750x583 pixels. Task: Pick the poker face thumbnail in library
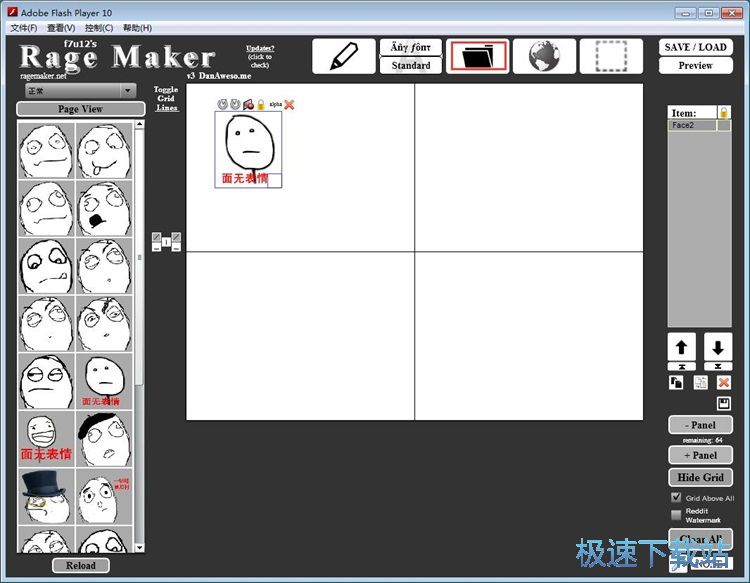(x=104, y=382)
